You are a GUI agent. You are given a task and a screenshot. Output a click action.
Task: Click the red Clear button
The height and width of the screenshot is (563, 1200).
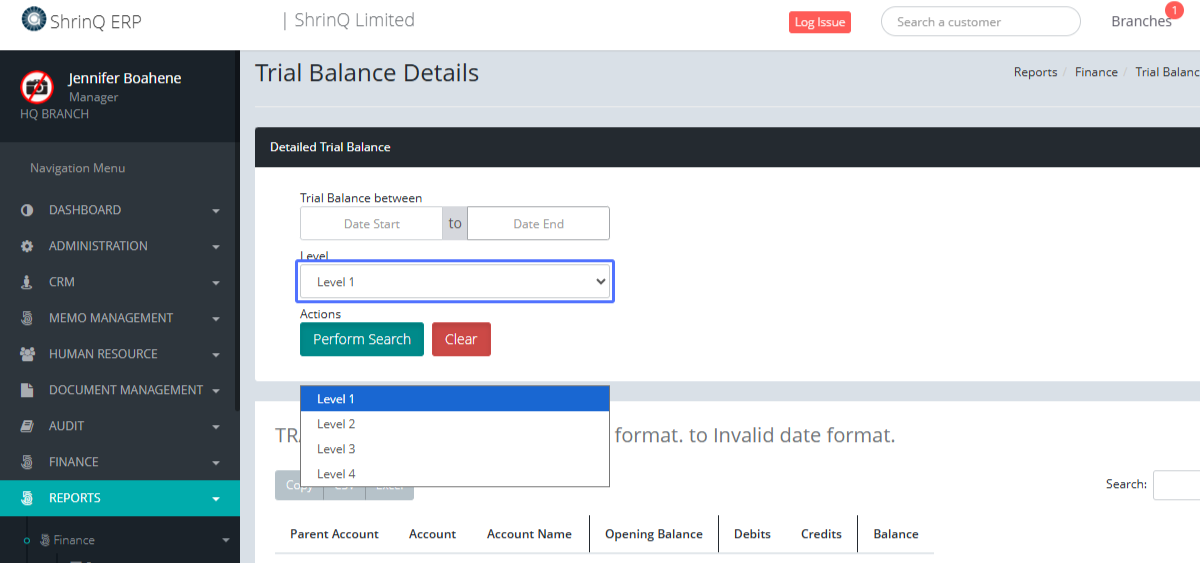click(x=461, y=339)
